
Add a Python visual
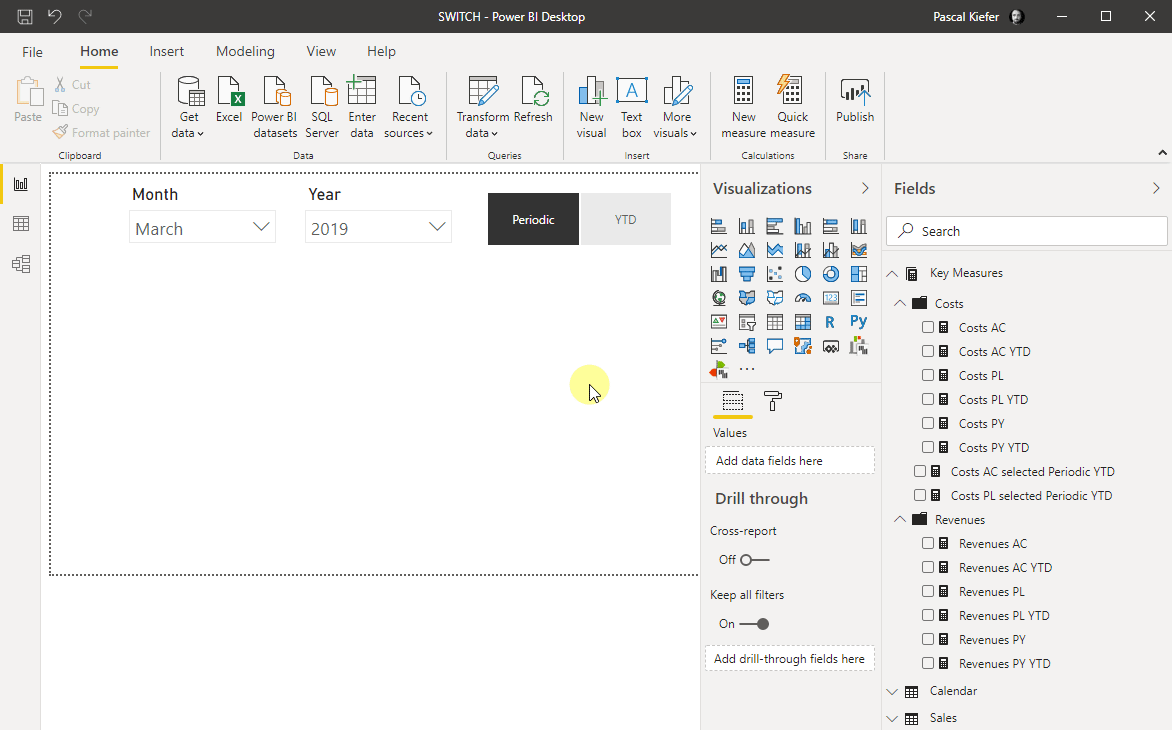click(x=859, y=322)
